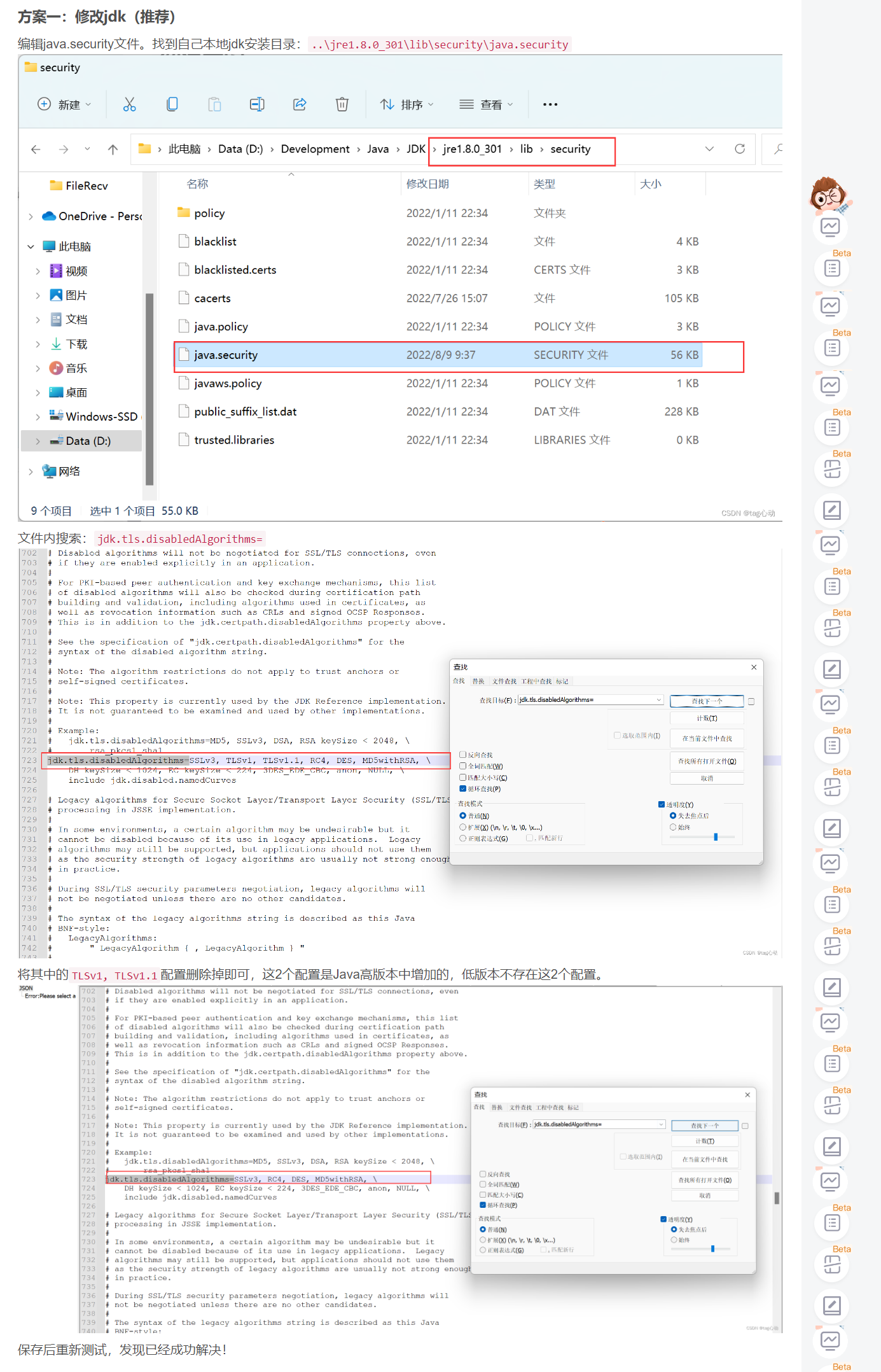This screenshot has width=881, height=1372.
Task: Enable 匹配大小写 checkbox in first Find dialog
Action: 463,778
